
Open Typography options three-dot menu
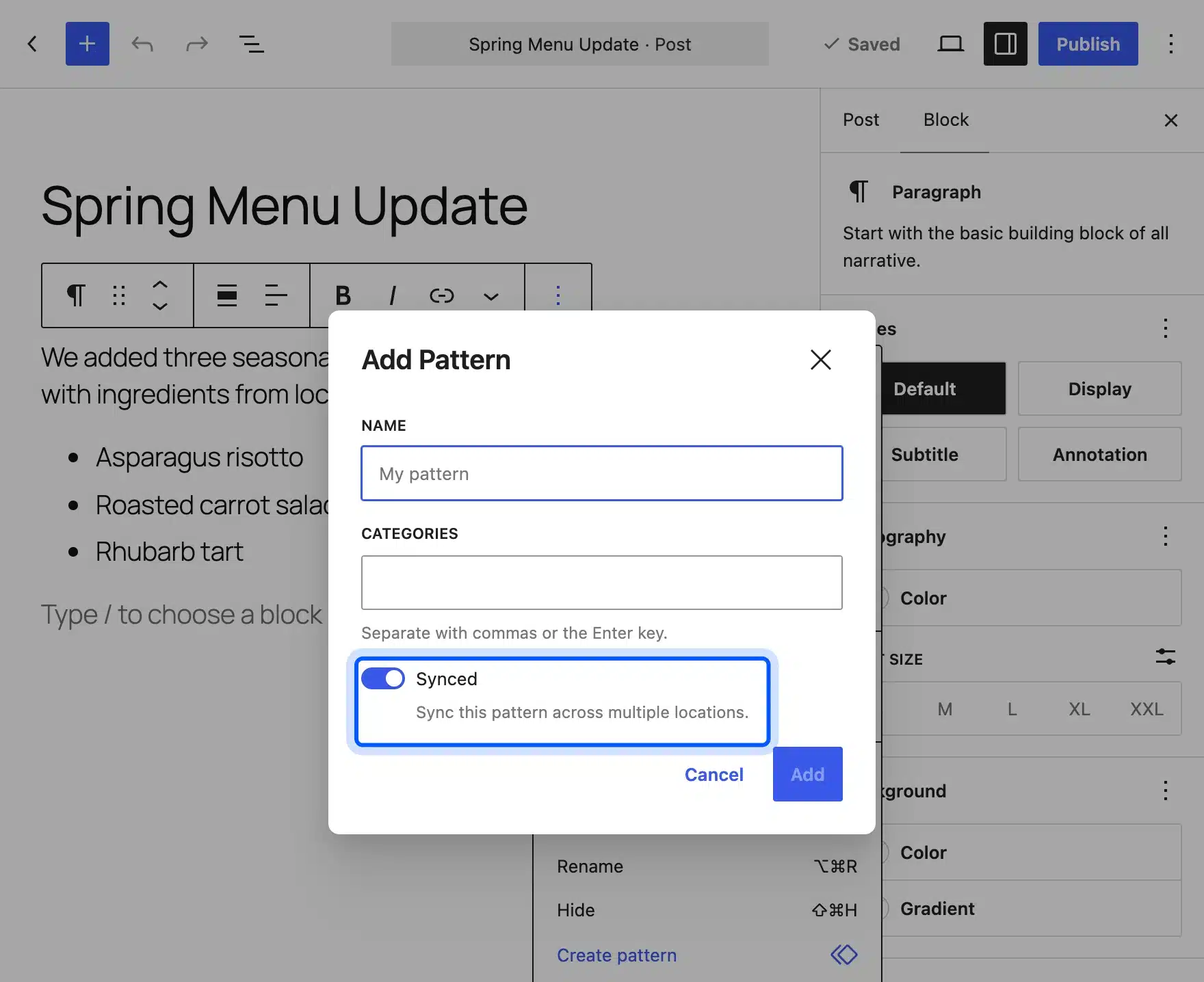click(1166, 536)
